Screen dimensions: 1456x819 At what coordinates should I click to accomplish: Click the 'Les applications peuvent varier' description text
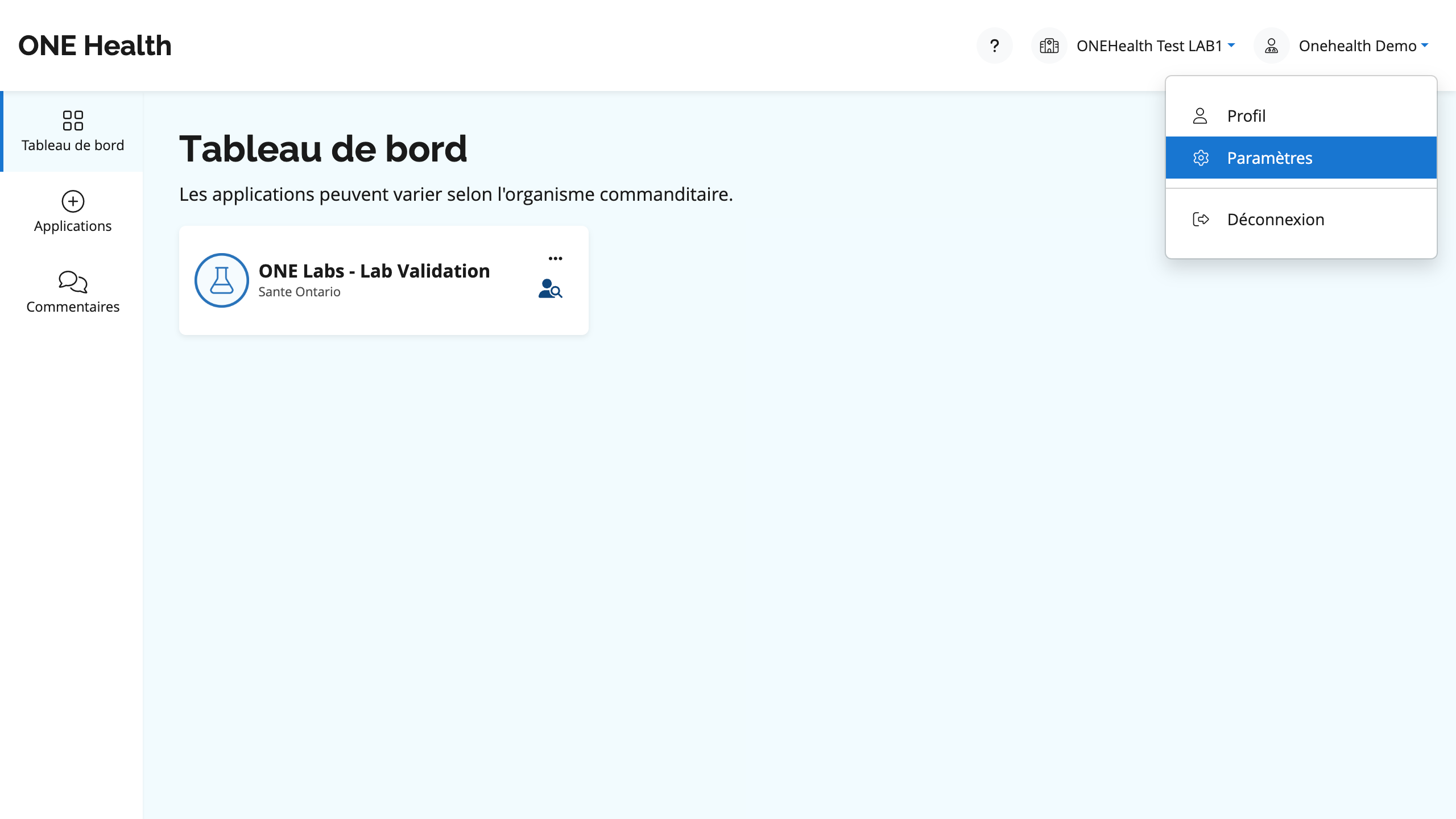[x=456, y=195]
